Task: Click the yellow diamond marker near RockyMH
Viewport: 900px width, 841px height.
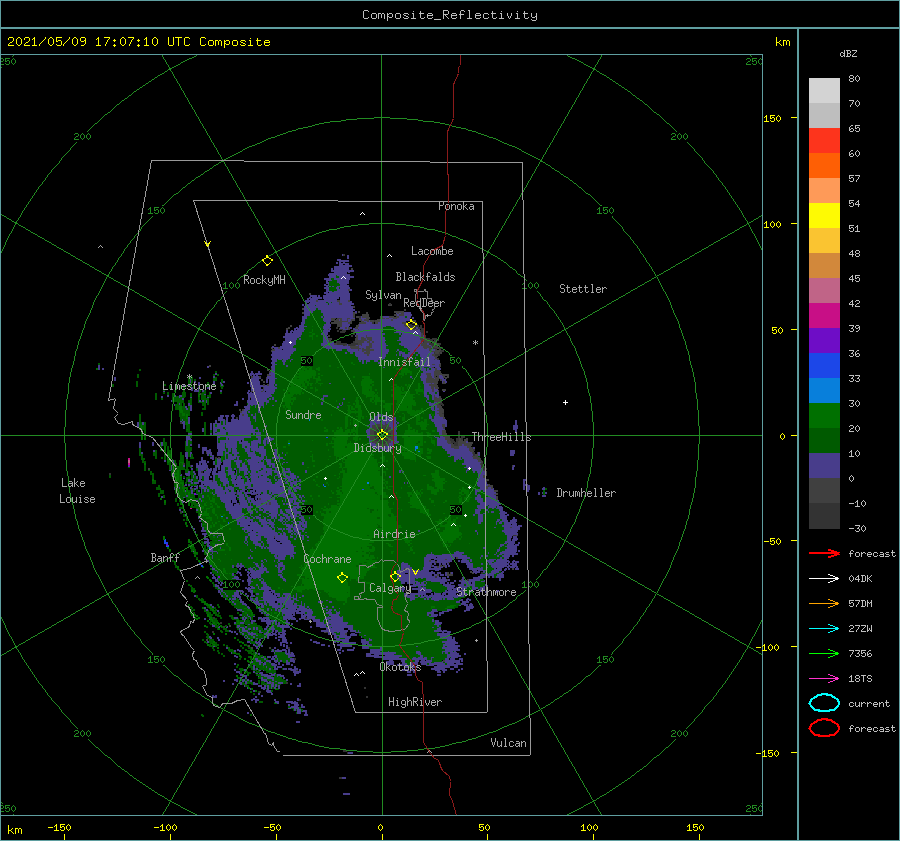Action: coord(267,261)
